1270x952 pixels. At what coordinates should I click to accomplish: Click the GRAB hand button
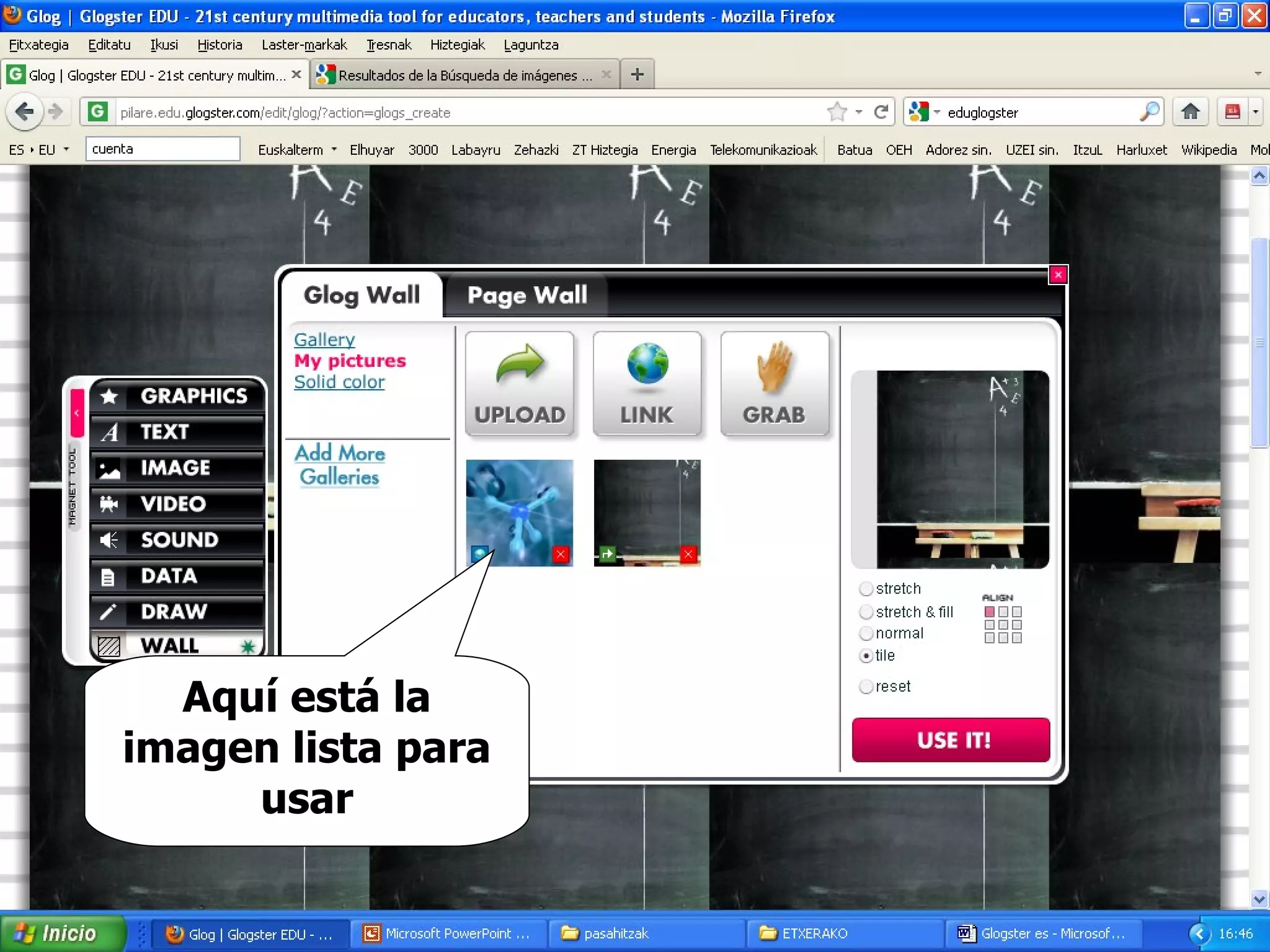[x=775, y=384]
